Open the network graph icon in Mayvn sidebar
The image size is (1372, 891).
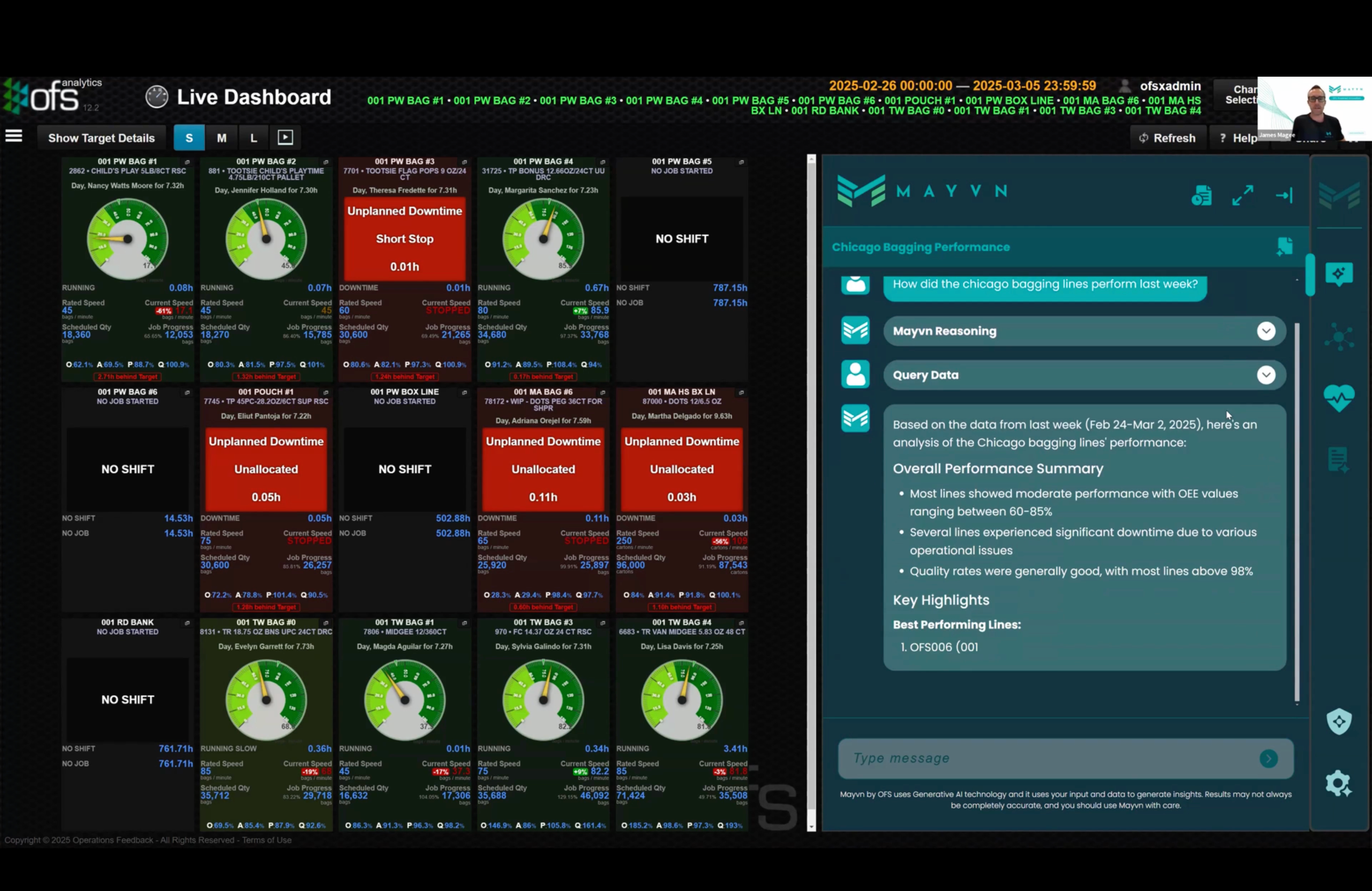[x=1338, y=337]
